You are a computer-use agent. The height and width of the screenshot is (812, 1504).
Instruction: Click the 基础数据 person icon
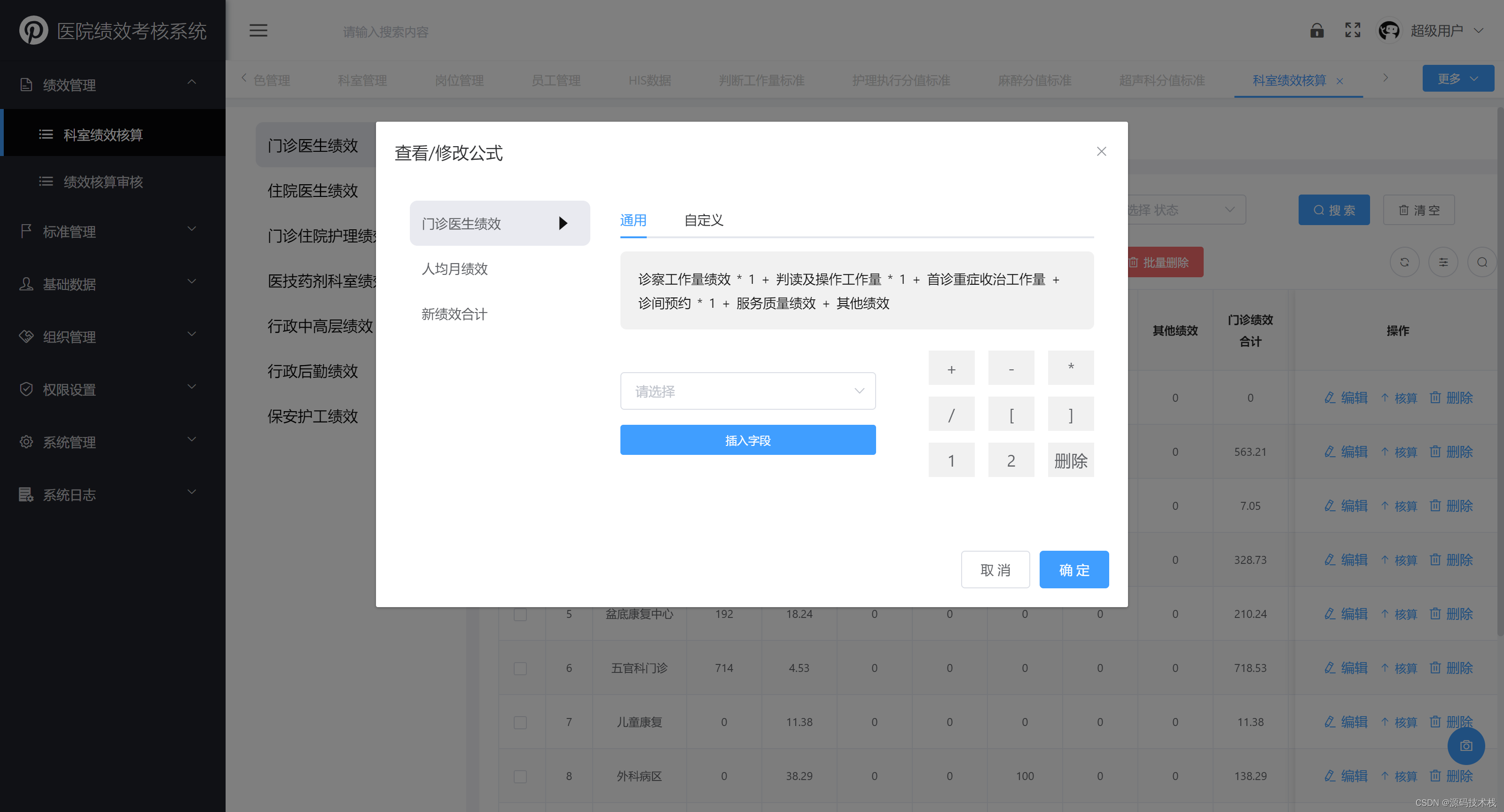coord(26,284)
